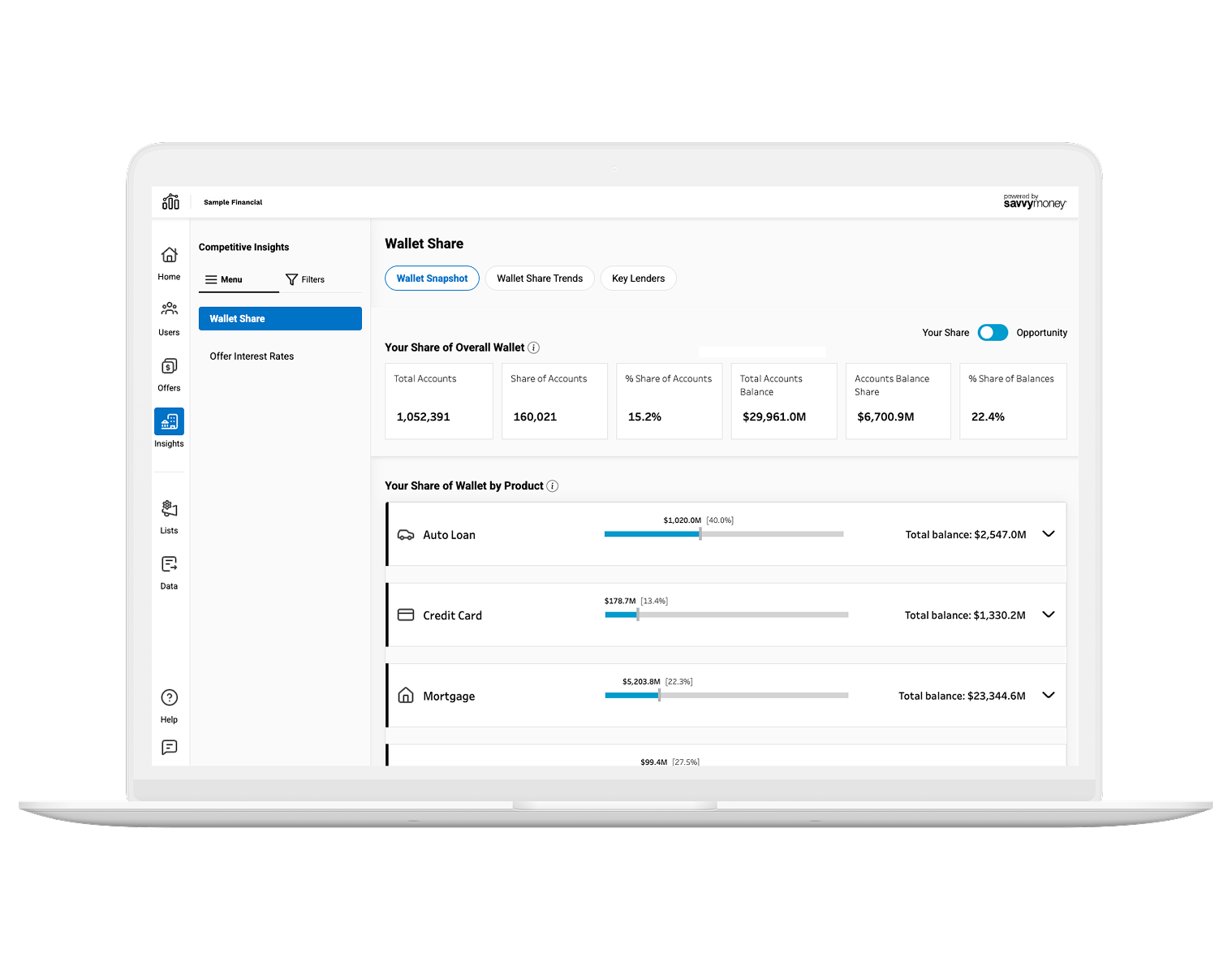Click the Auto Loan share progress bar
Viewport: 1232px width, 971px height.
coord(723,534)
